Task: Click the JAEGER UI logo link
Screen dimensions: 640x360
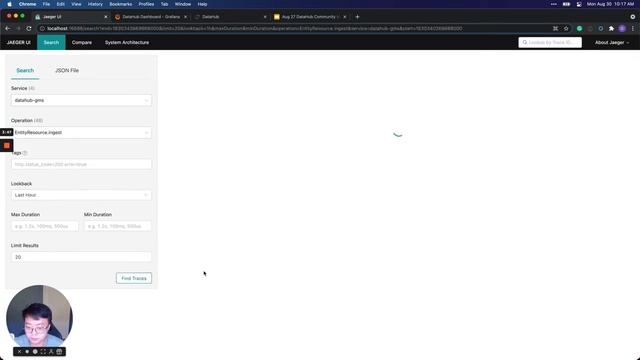Action: coord(18,42)
